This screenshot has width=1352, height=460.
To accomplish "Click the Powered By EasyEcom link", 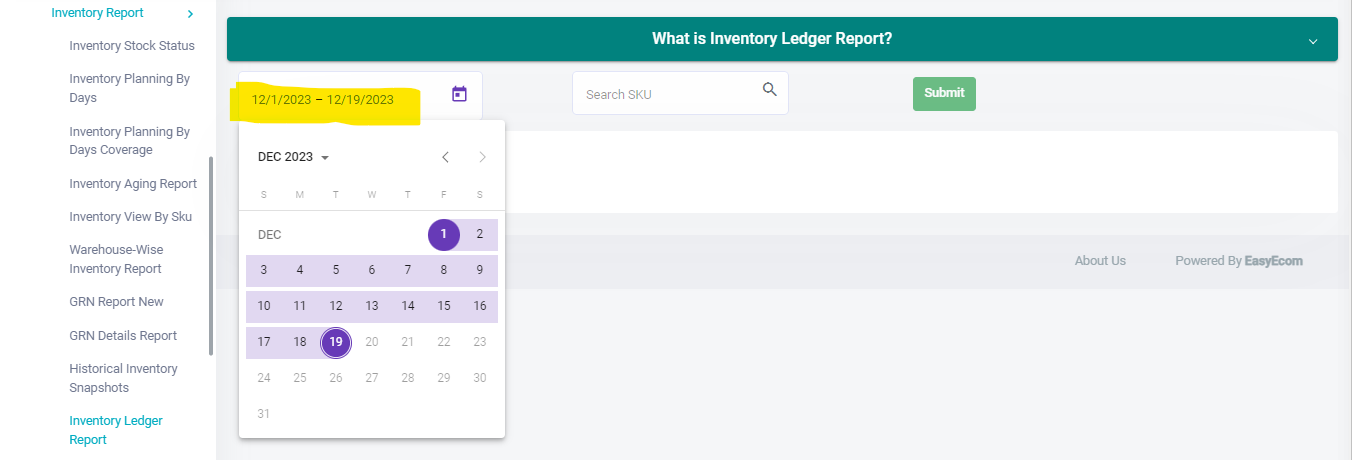I will pos(1239,261).
